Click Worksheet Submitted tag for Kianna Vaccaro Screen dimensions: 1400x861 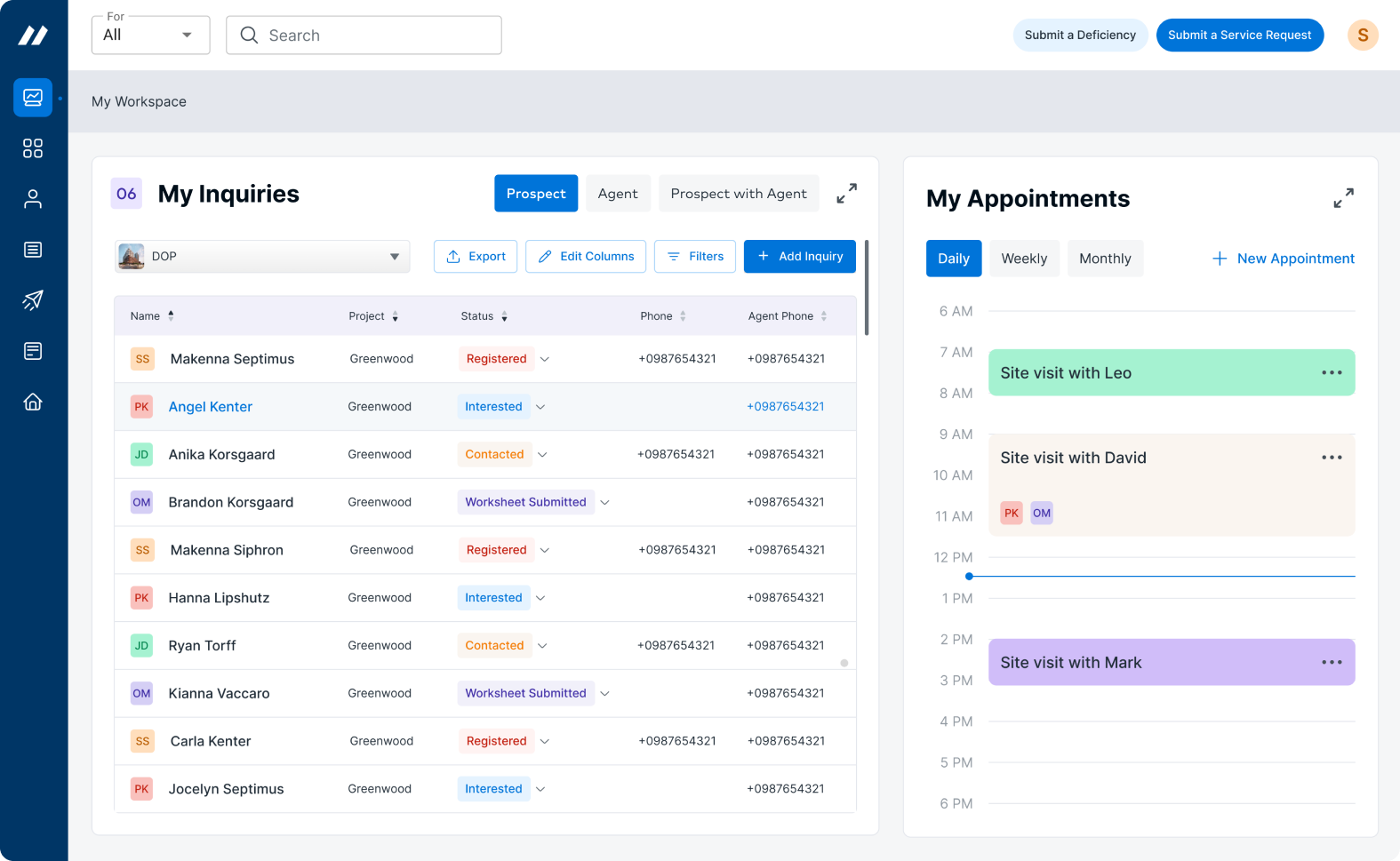(x=525, y=693)
